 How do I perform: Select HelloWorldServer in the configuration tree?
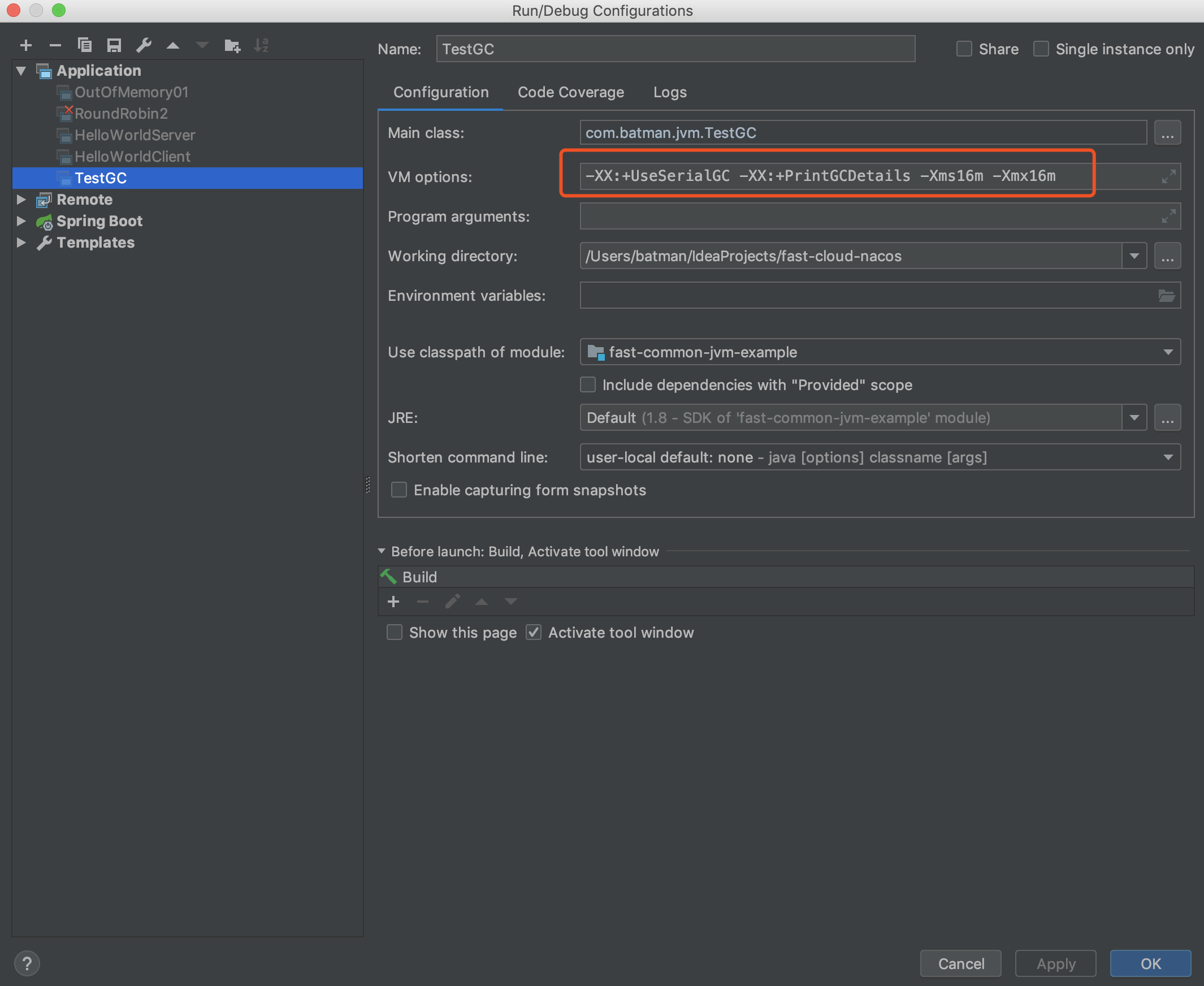point(135,135)
